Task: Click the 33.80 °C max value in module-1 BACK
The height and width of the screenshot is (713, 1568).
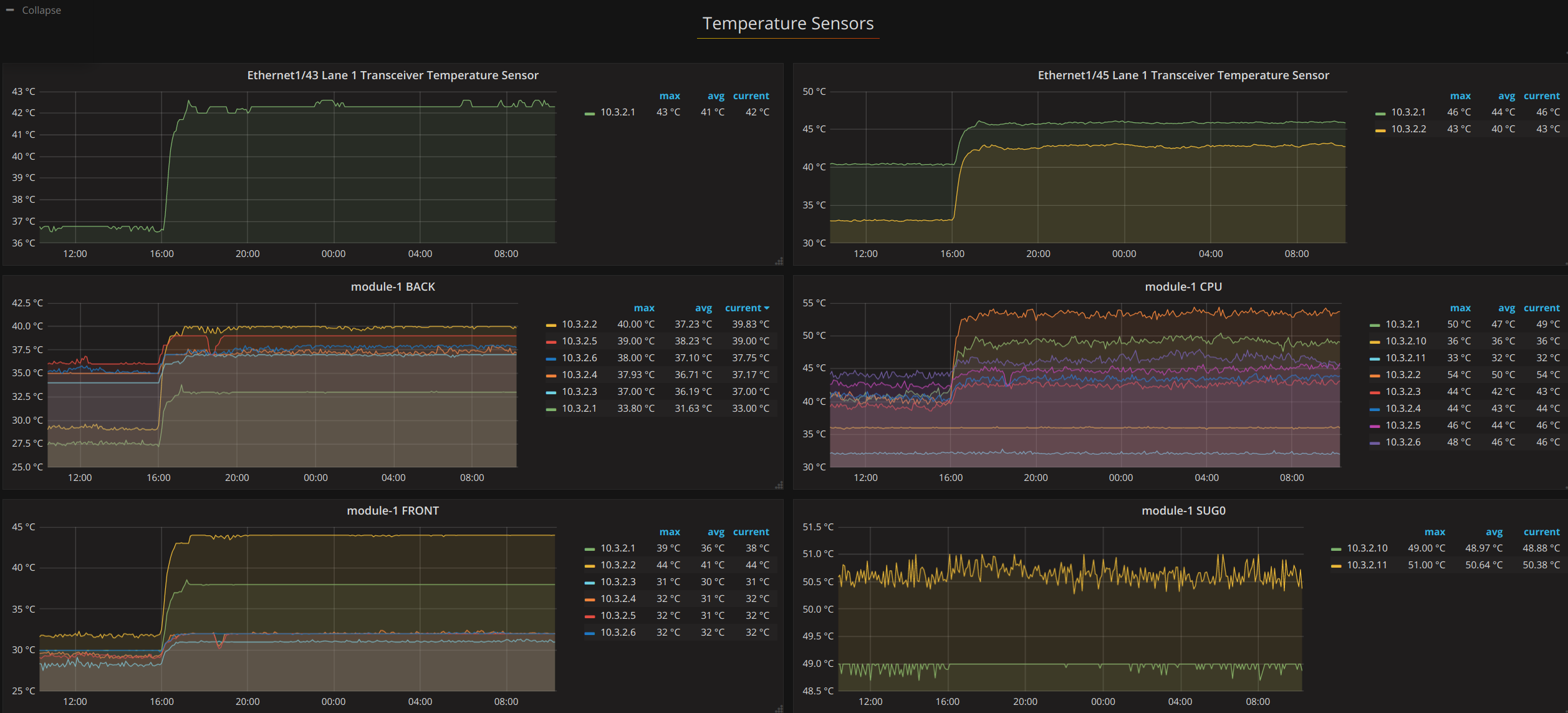Action: pos(636,409)
